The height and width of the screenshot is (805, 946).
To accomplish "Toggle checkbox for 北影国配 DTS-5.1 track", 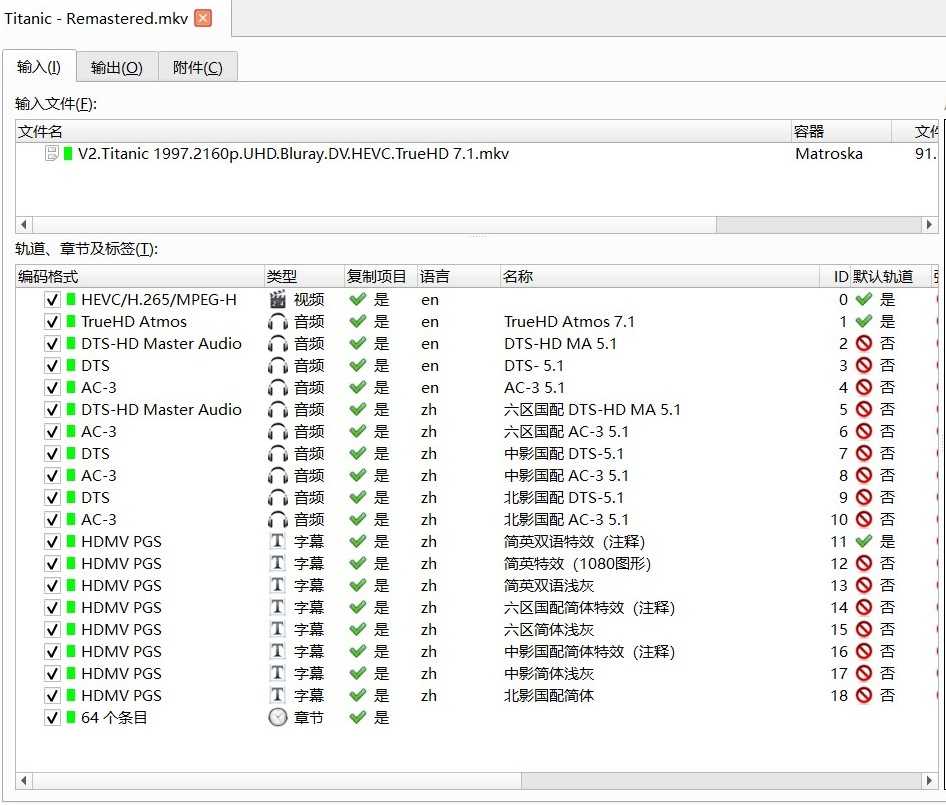I will (x=52, y=498).
